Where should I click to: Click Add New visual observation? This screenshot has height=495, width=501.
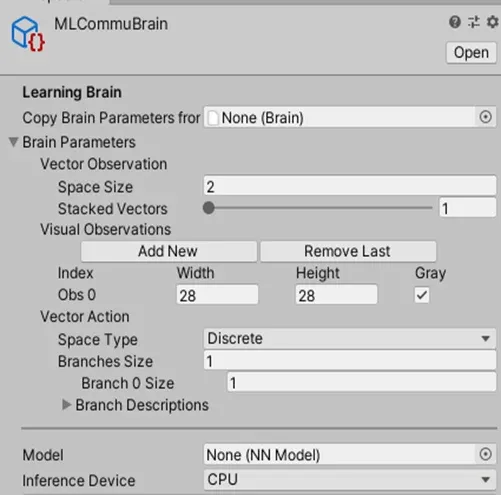pyautogui.click(x=169, y=251)
